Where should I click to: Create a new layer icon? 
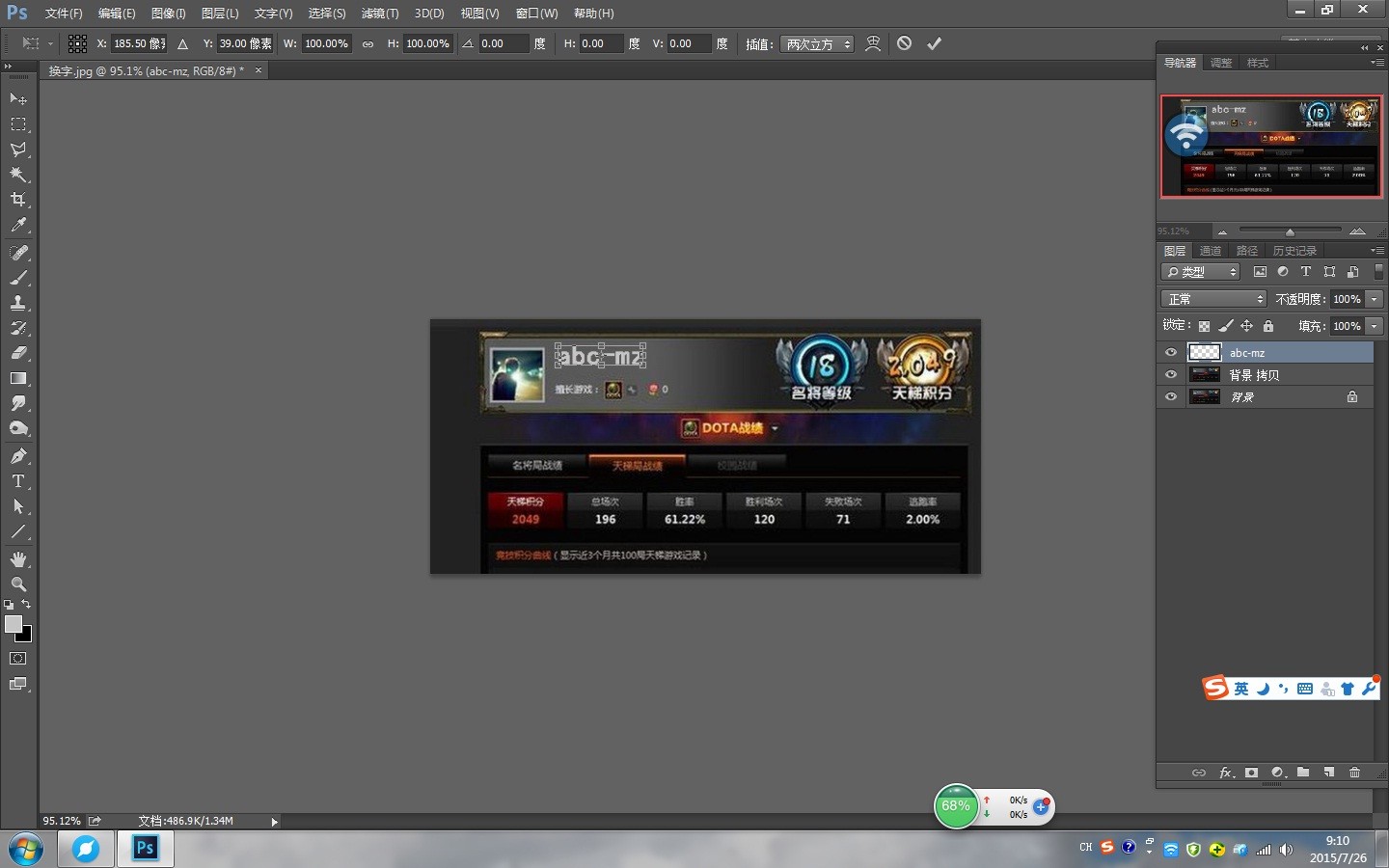tap(1329, 773)
